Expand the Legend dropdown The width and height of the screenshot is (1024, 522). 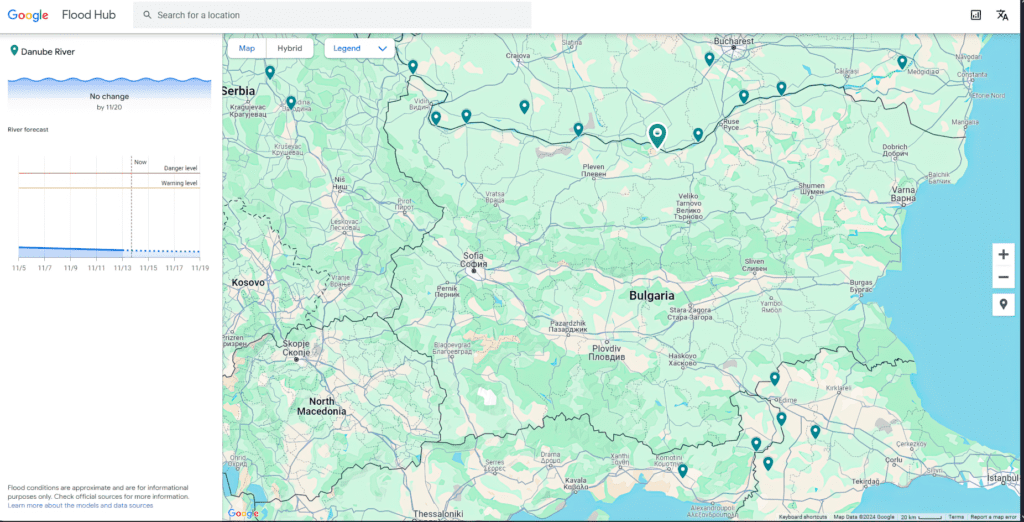360,48
